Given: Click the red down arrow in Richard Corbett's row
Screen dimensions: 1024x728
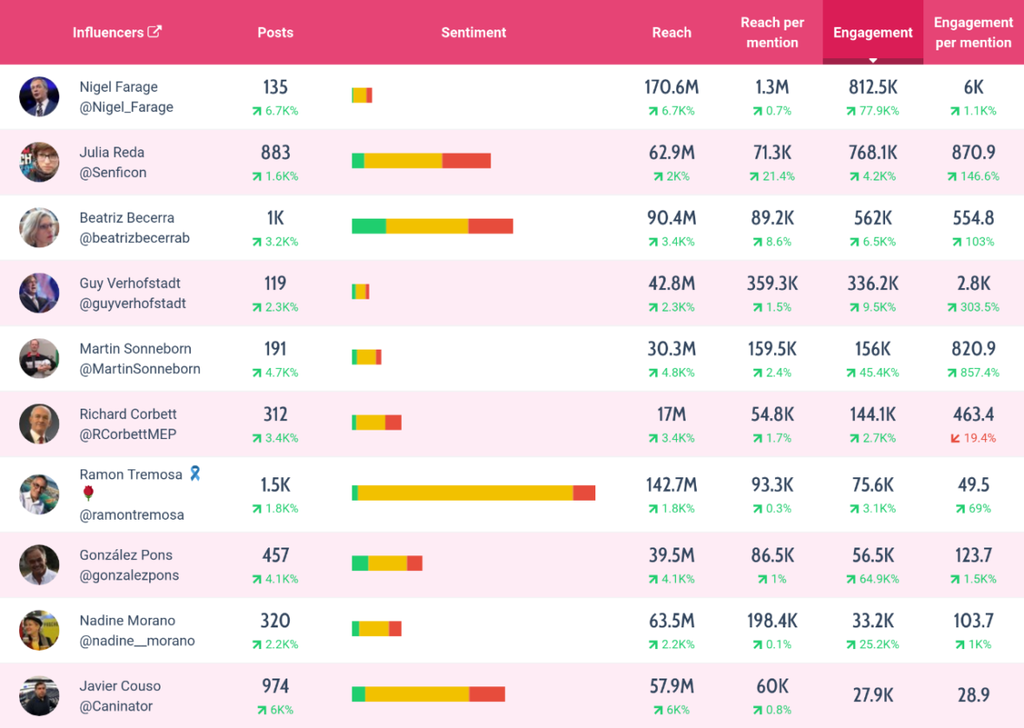Looking at the screenshot, I should point(955,438).
